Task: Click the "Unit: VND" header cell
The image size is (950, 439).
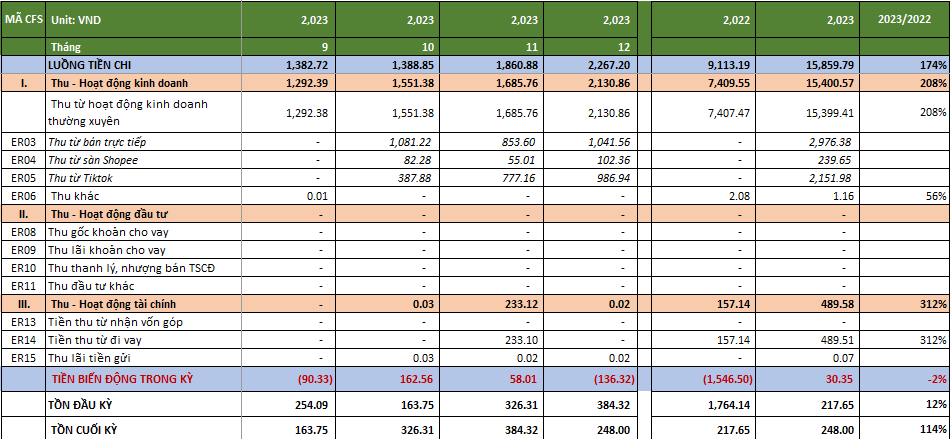Action: click(x=78, y=18)
